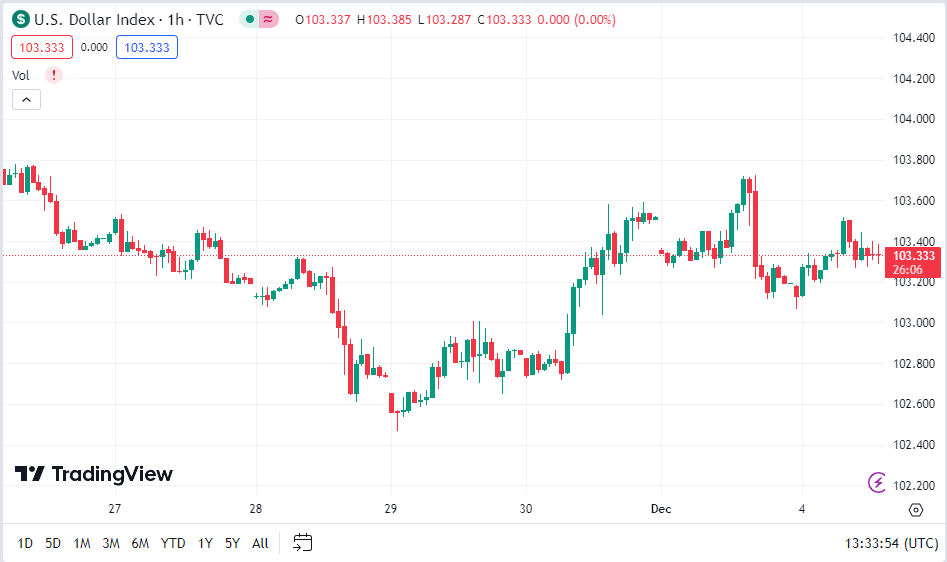The image size is (947, 562).
Task: Click the pink approximate data indicator
Action: coord(269,19)
